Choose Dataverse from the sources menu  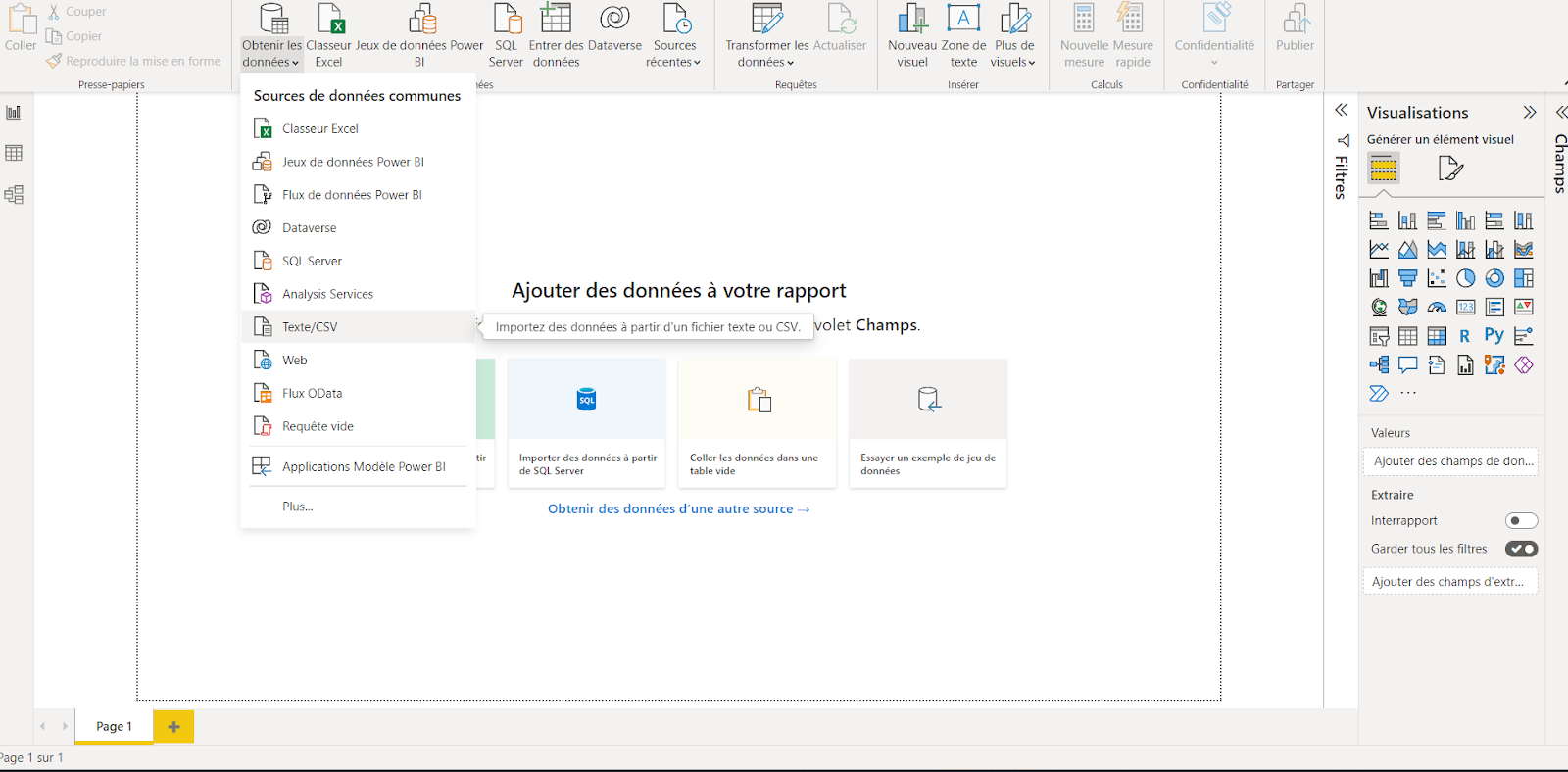pos(358,228)
